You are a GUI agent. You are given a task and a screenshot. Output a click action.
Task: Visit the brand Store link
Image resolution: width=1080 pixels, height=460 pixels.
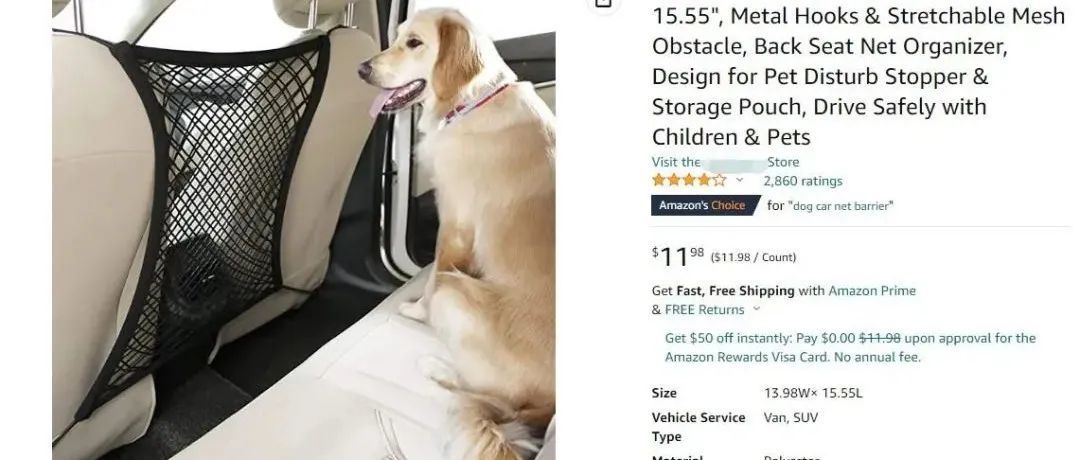point(725,163)
